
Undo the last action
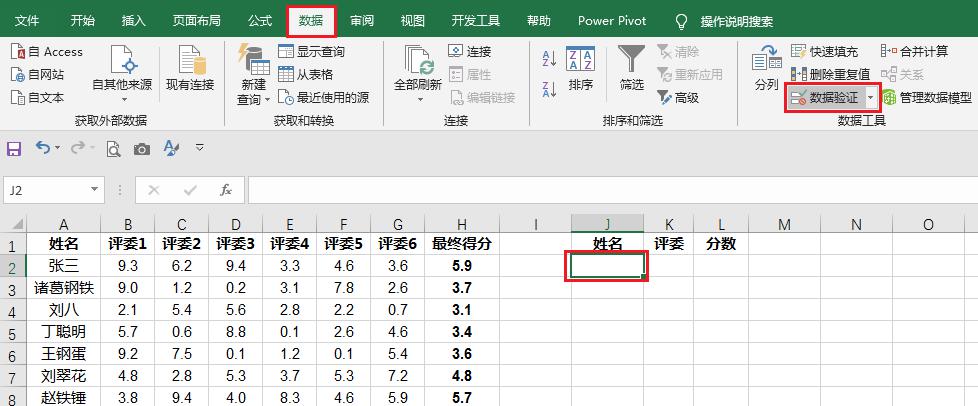pyautogui.click(x=43, y=148)
